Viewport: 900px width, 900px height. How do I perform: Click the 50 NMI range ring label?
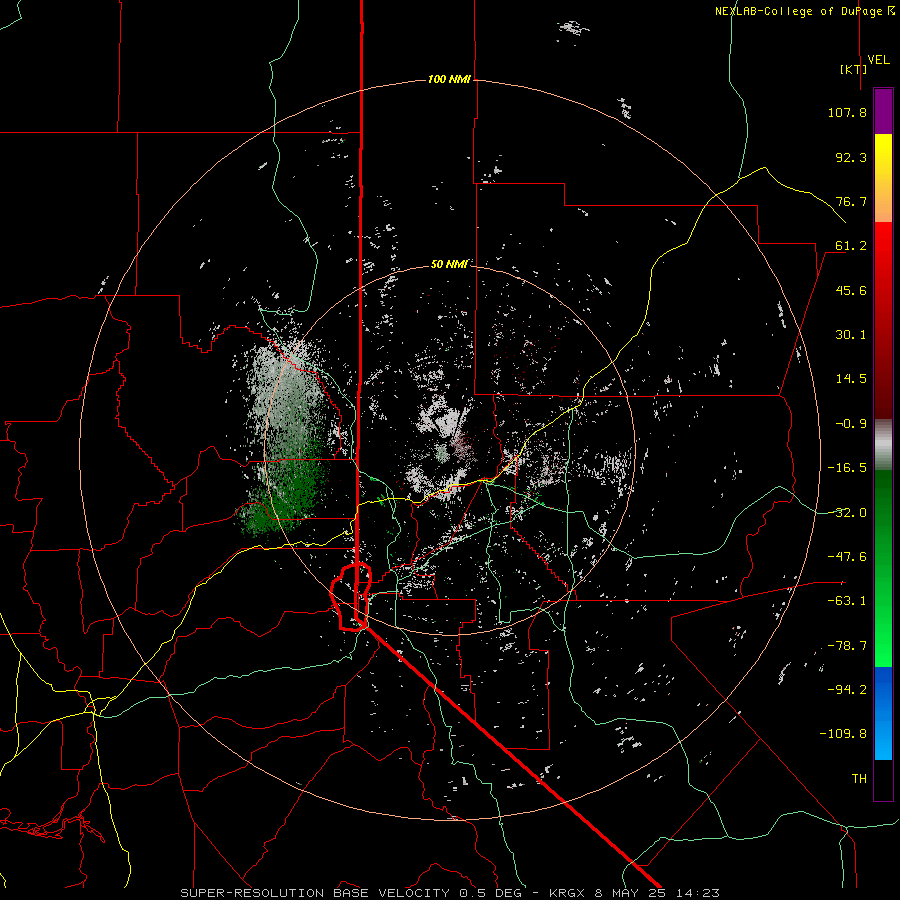(449, 265)
